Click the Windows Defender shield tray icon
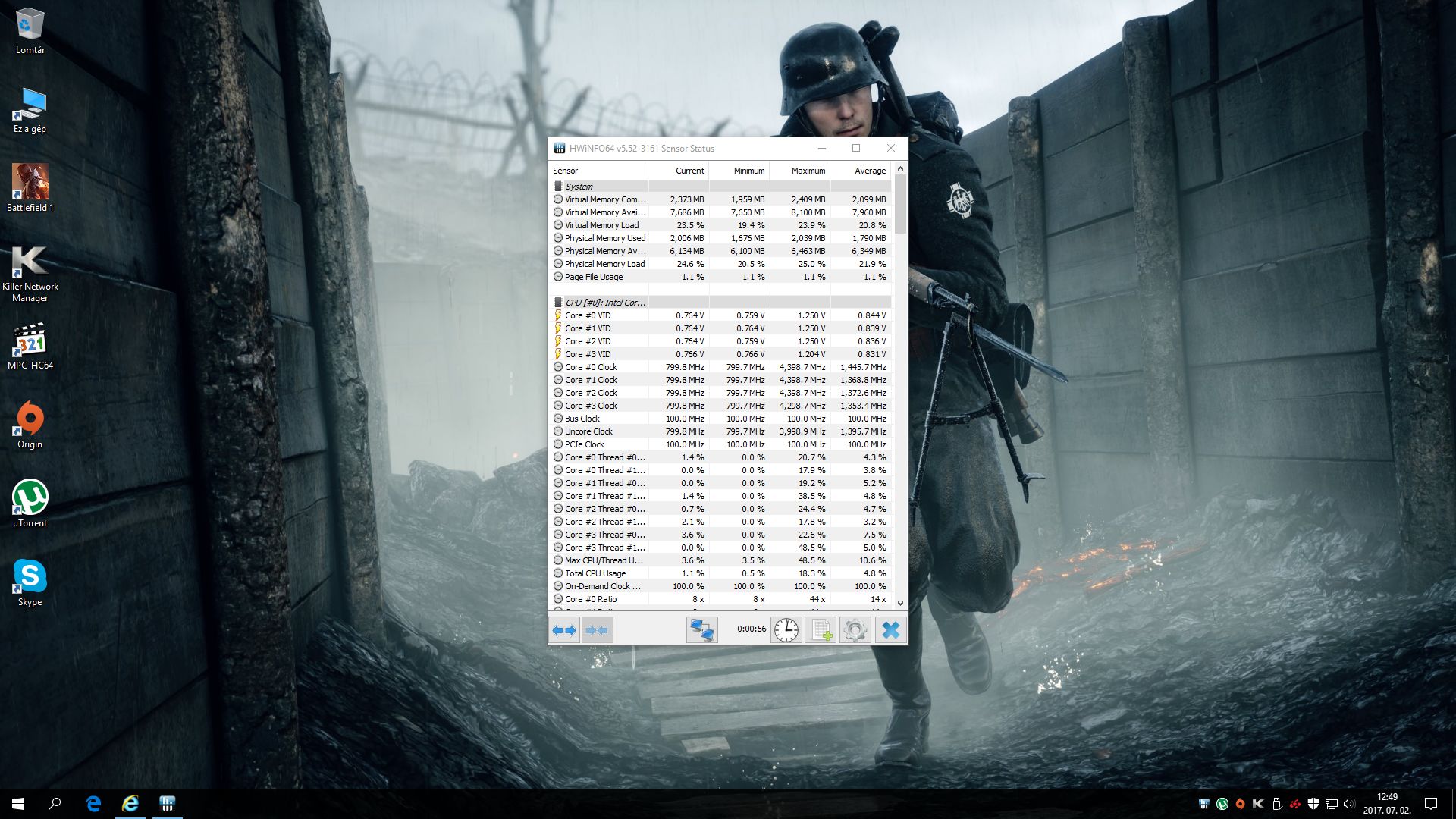The width and height of the screenshot is (1456, 819). 1313,804
